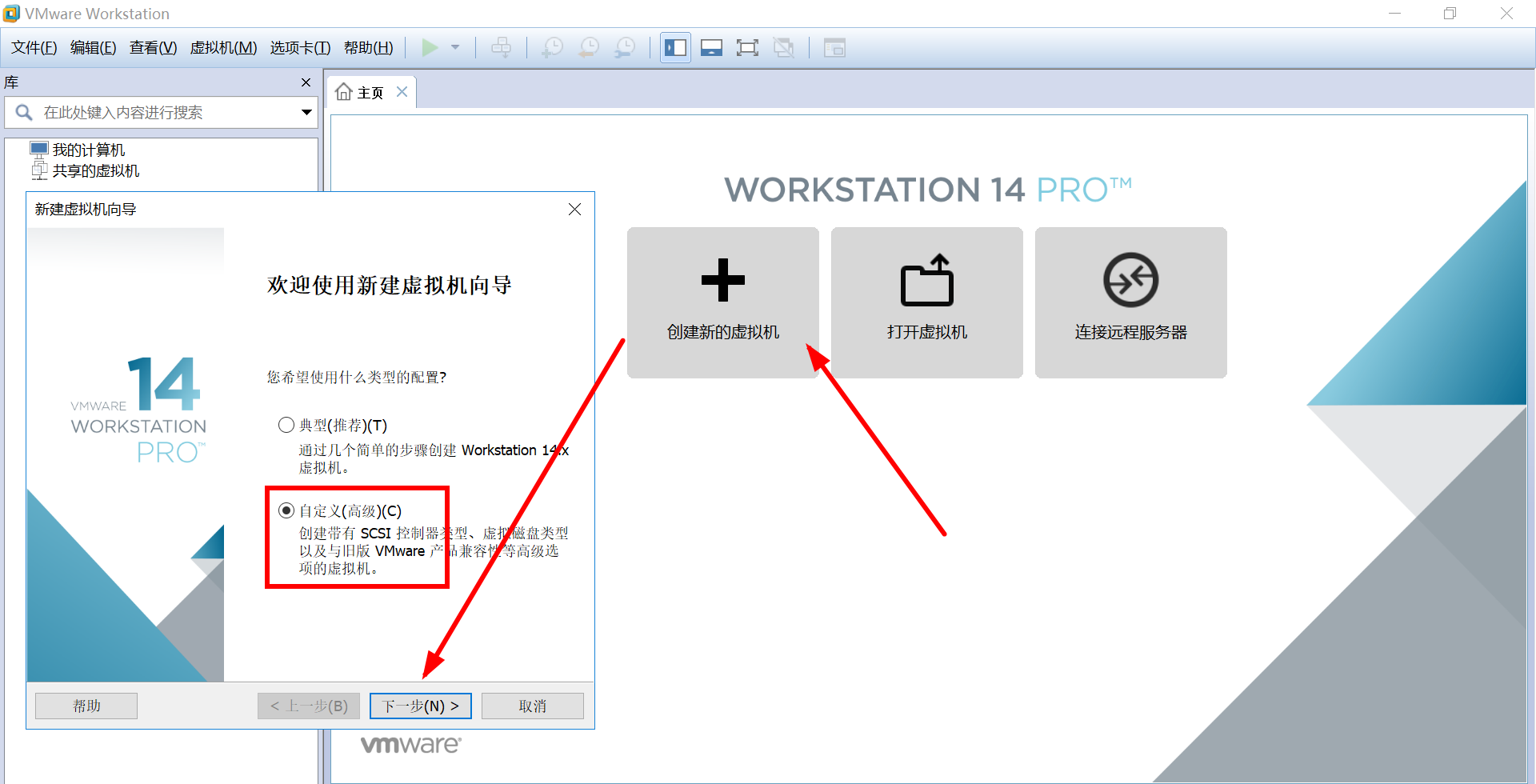Click the 帮助 button in the wizard
Screen dimensions: 1536x784
coord(86,706)
